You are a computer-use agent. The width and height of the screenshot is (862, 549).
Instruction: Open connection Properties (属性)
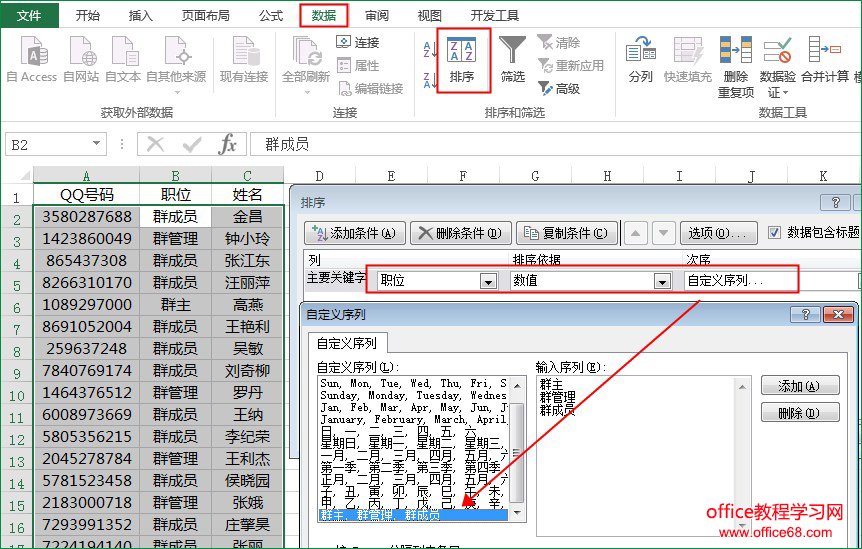[x=358, y=65]
